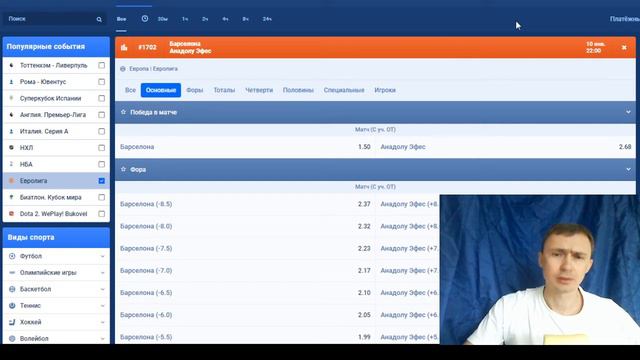
Task: Click the Англия. Премьер-Лига football icon
Action: 11,115
